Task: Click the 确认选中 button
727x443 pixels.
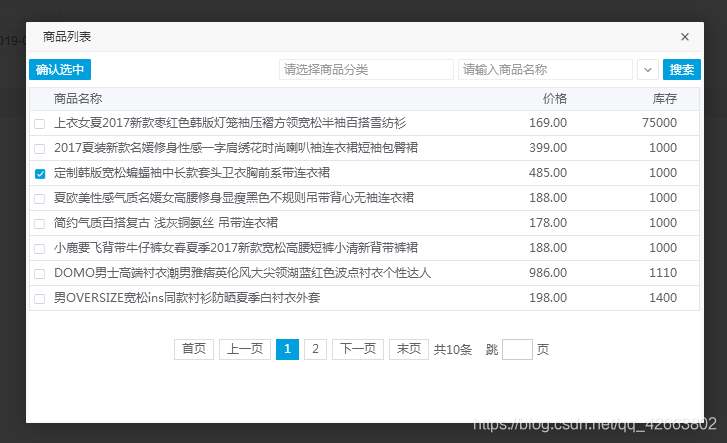Action: 60,70
